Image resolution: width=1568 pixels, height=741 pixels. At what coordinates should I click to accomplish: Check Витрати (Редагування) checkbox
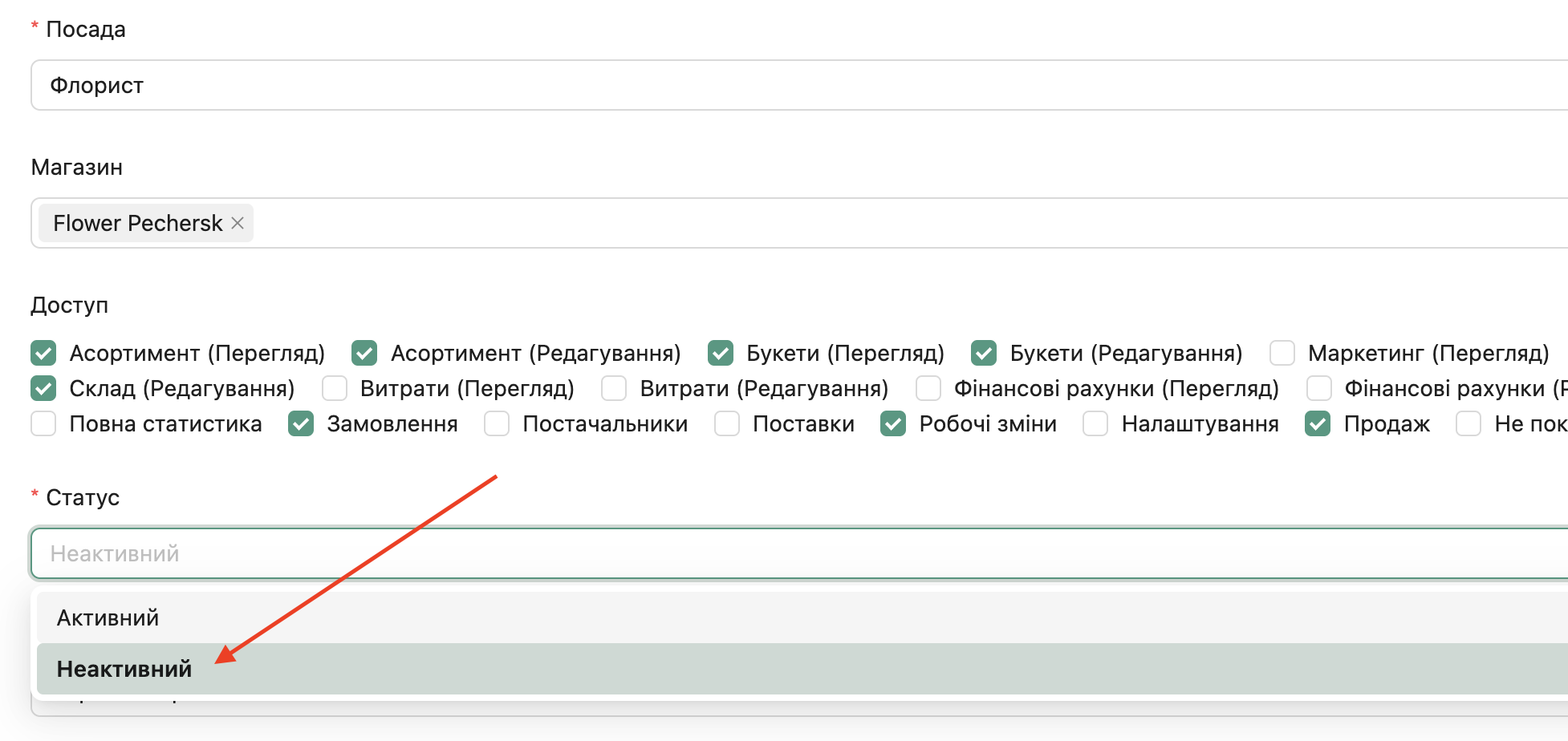click(x=614, y=388)
